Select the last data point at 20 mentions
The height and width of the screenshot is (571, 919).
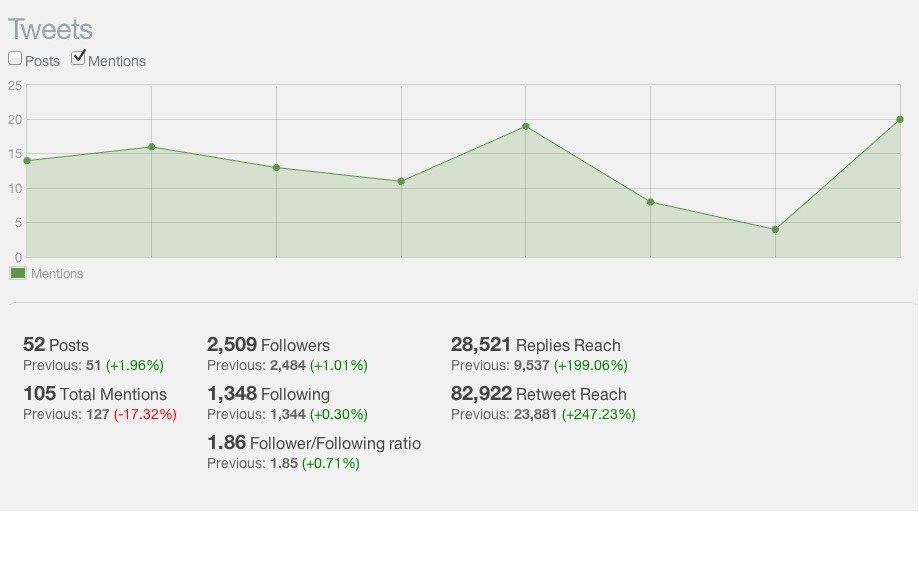coord(900,120)
